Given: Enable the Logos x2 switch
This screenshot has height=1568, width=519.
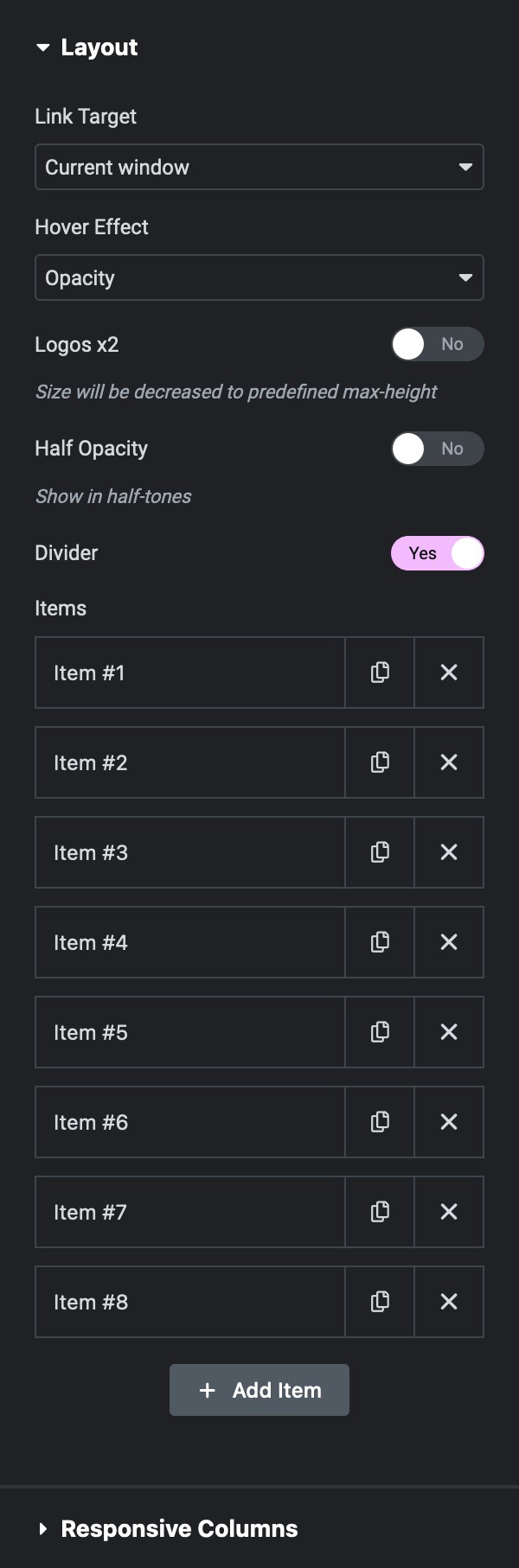Looking at the screenshot, I should click(437, 344).
